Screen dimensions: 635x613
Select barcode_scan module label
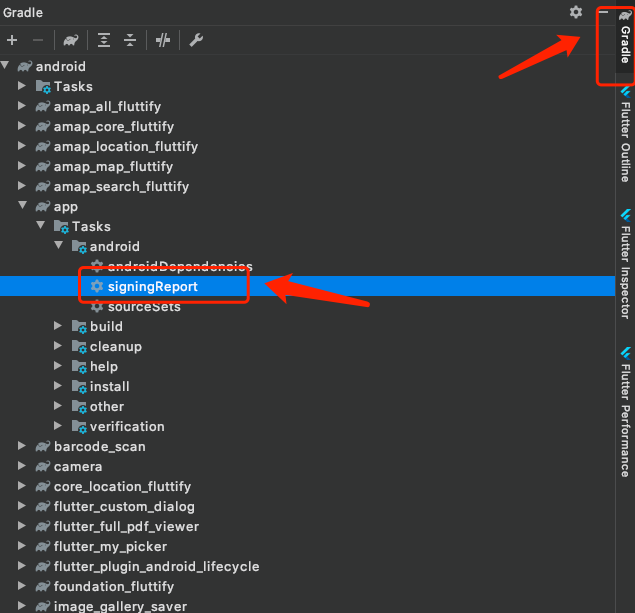pos(100,447)
